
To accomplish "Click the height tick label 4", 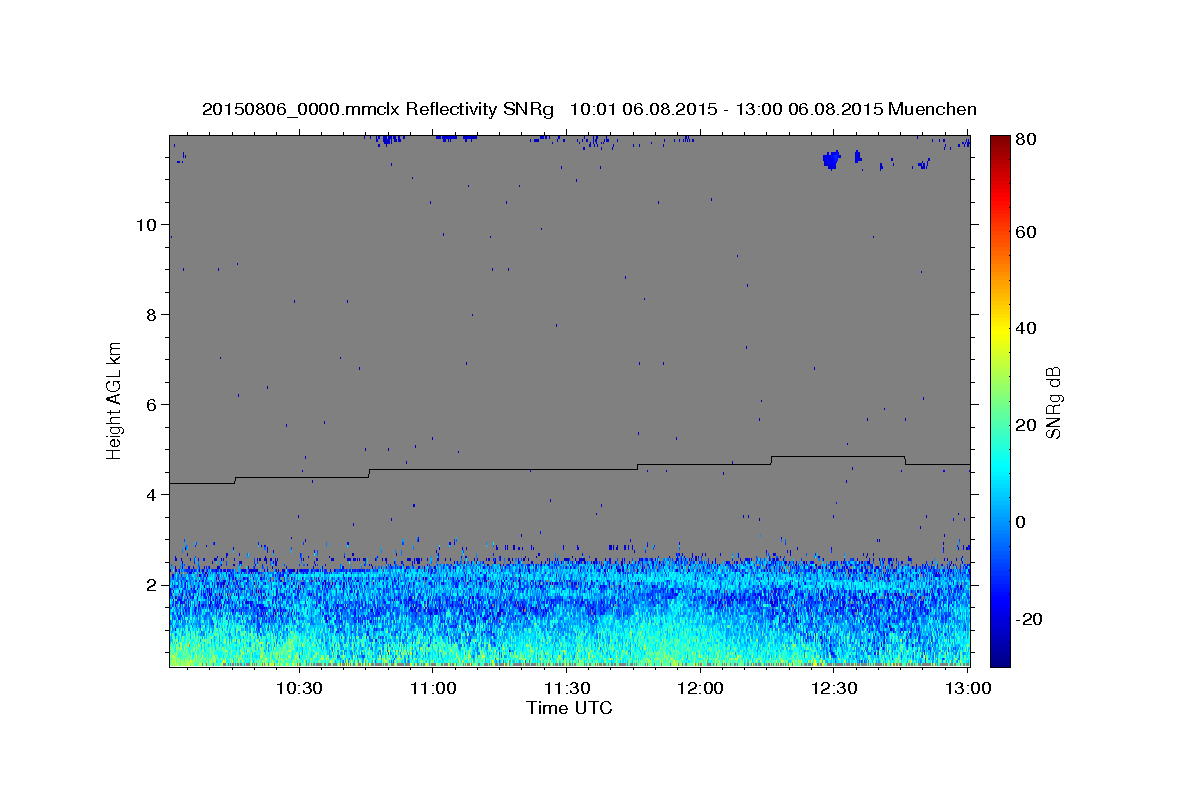I will (154, 494).
